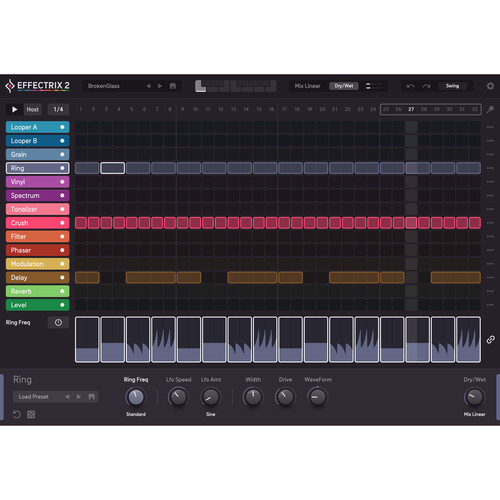
Task: Select the Looper A effect track
Action: pyautogui.click(x=38, y=127)
